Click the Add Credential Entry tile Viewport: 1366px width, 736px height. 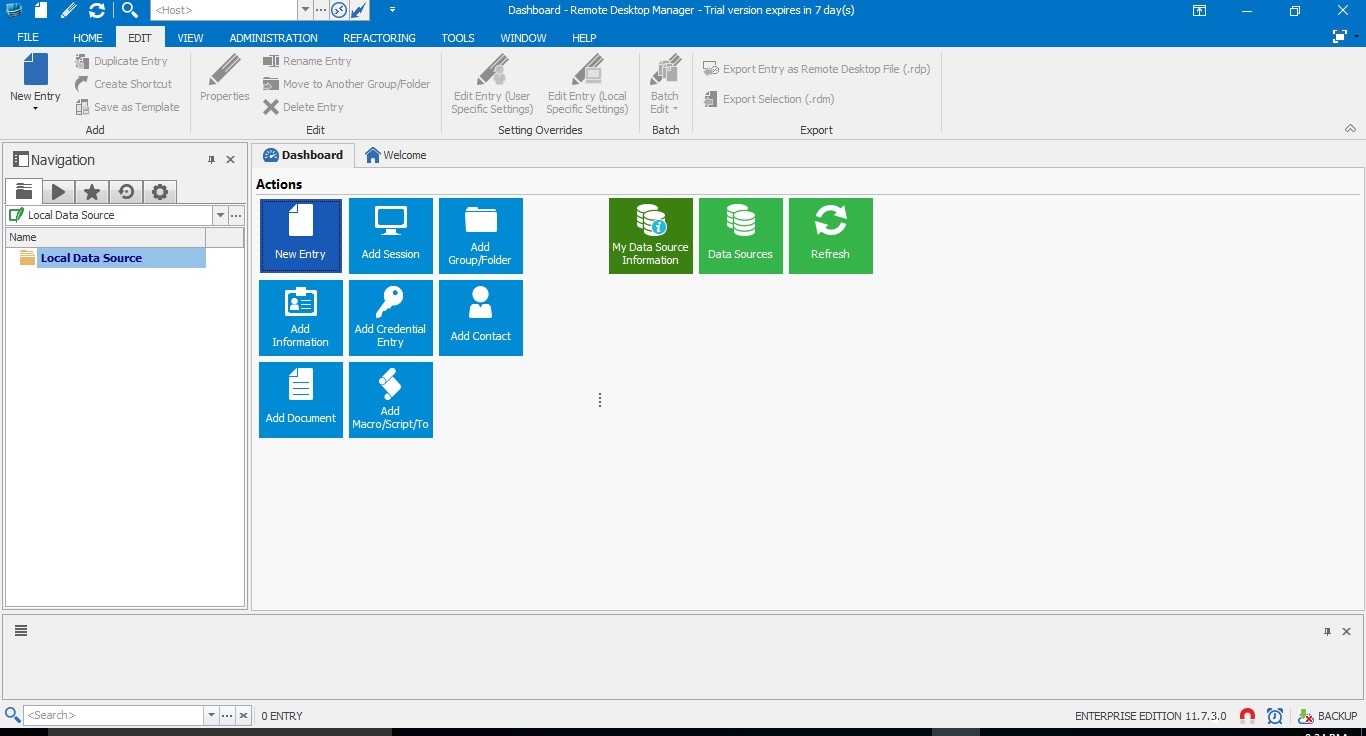tap(391, 318)
